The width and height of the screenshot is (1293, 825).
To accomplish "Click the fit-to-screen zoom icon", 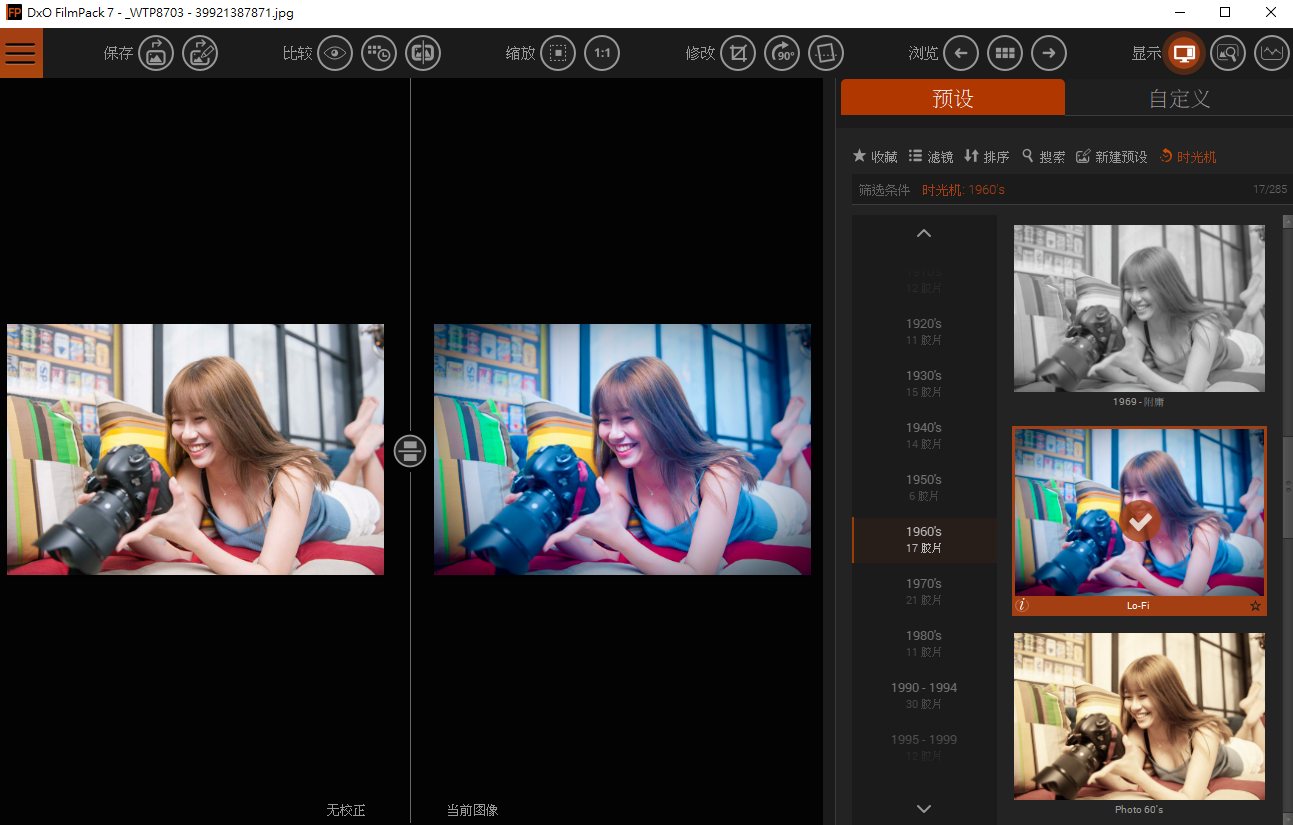I will [x=558, y=53].
